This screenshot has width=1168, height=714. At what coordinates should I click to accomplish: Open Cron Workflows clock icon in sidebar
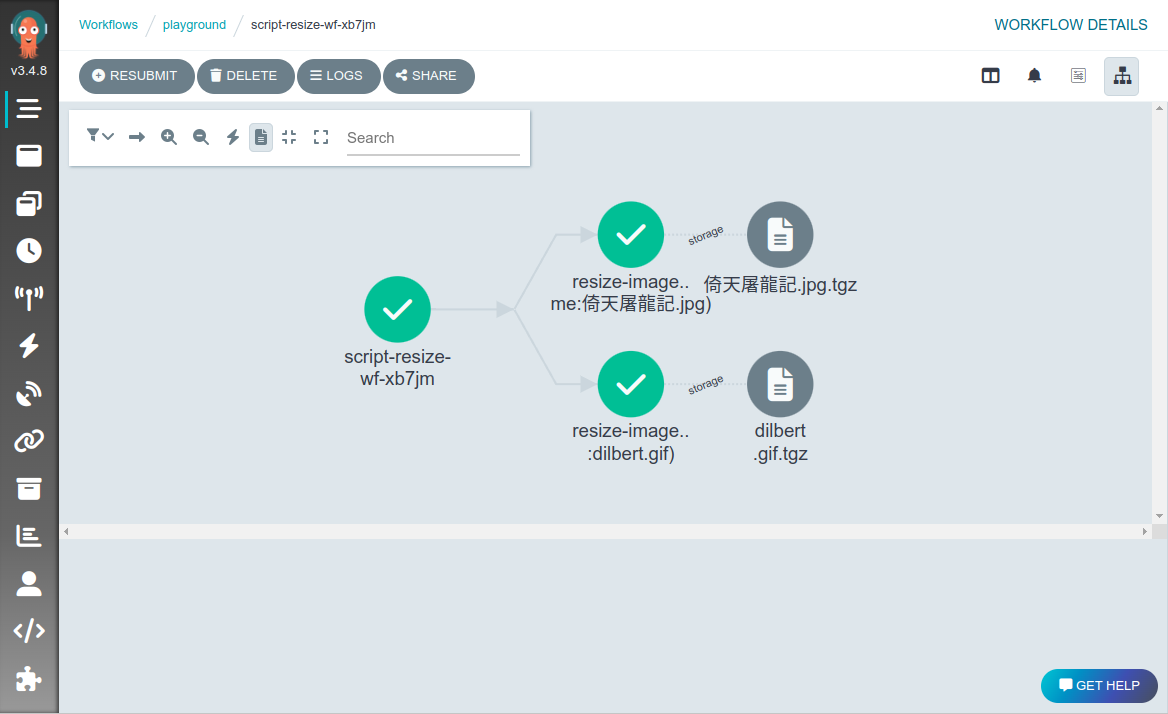(29, 251)
